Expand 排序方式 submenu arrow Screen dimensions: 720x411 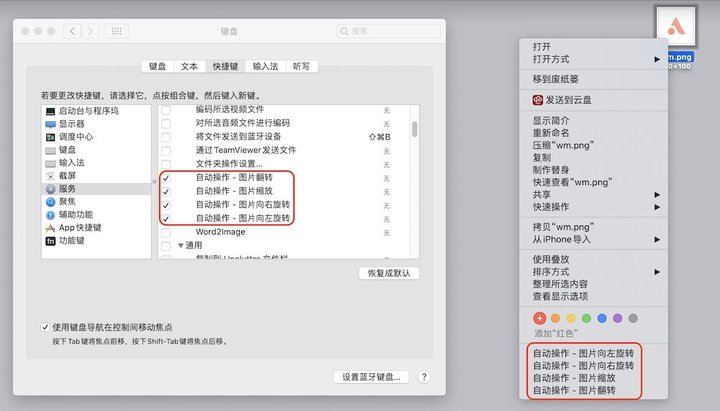point(657,272)
